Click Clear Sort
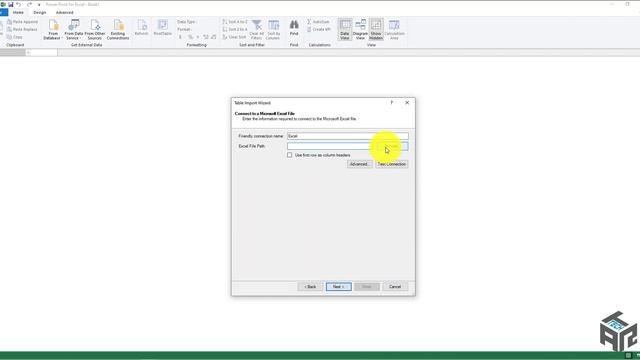Screen dimensions: 640x360 (x=234, y=37)
